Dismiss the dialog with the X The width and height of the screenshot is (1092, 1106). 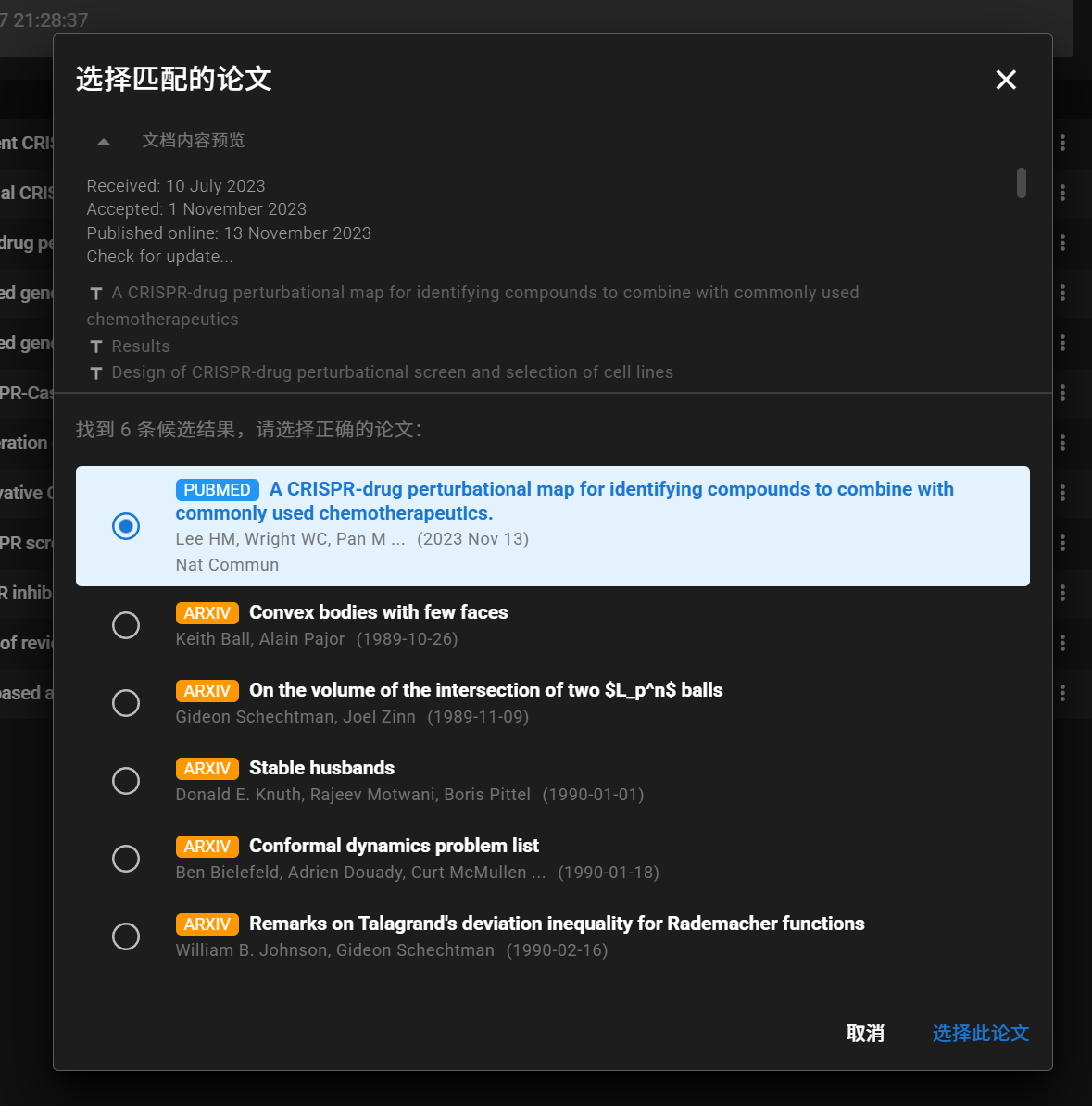point(1006,80)
